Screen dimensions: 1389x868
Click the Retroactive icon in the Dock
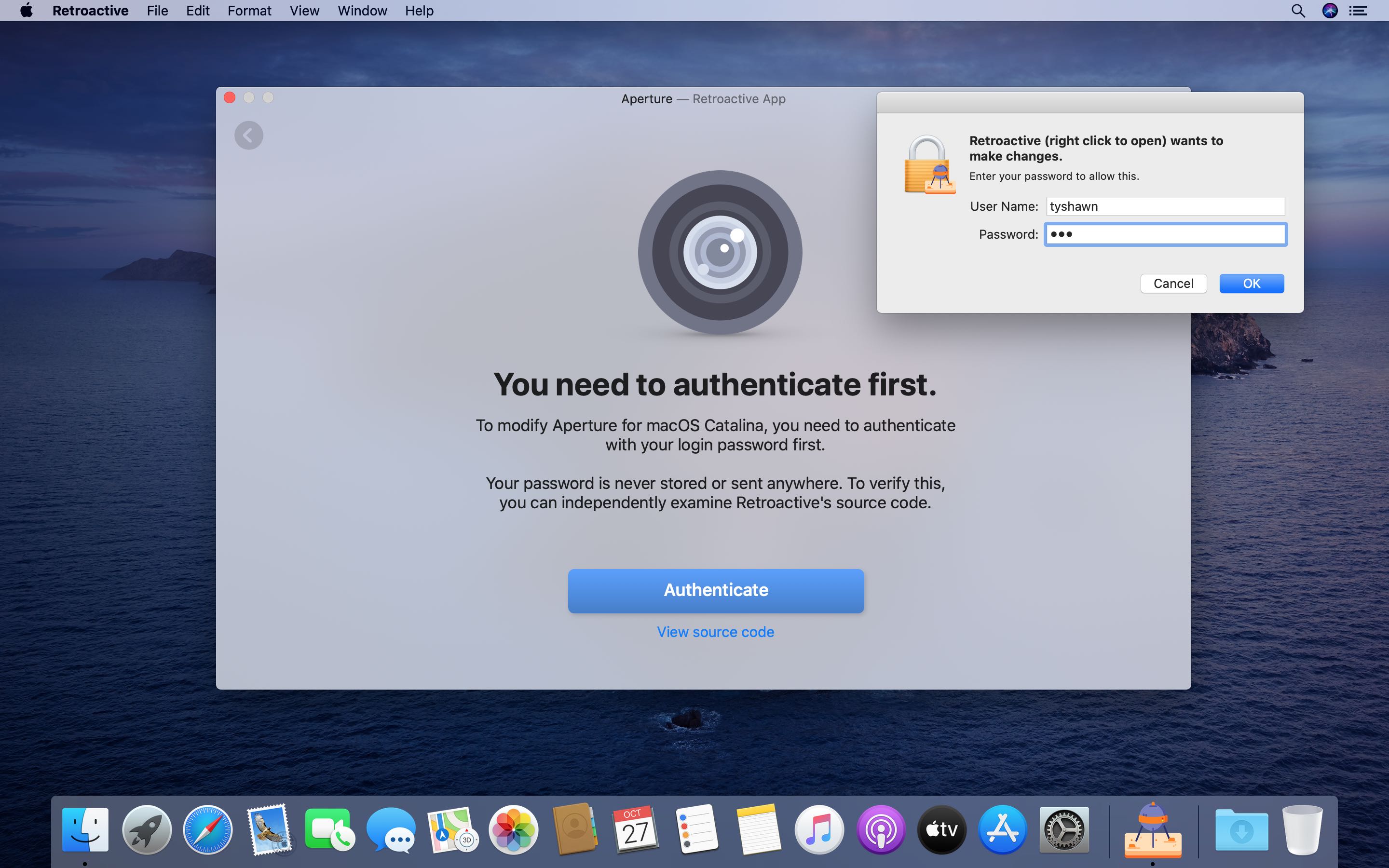(x=1152, y=830)
